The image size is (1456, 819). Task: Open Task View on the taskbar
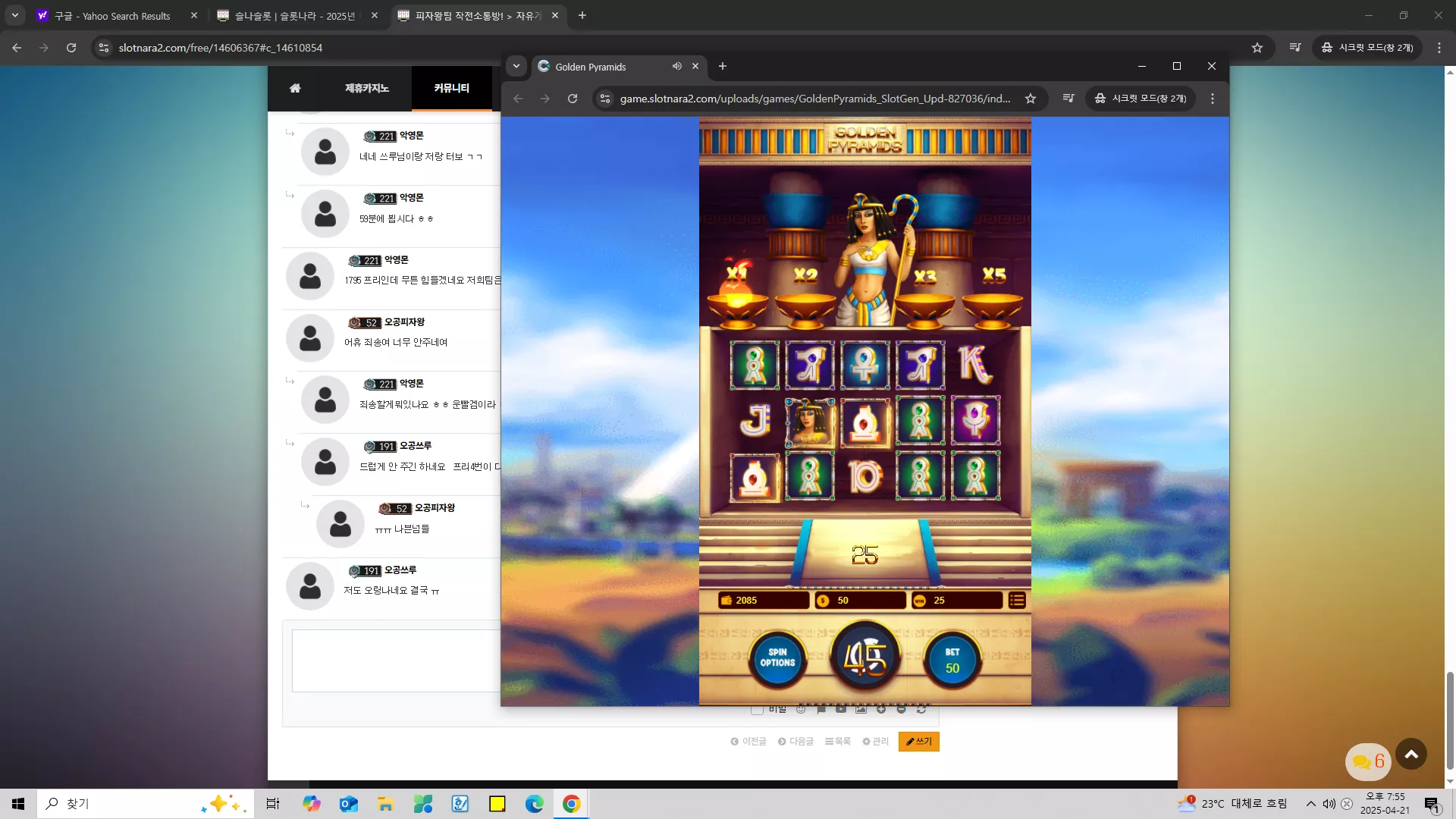273,804
